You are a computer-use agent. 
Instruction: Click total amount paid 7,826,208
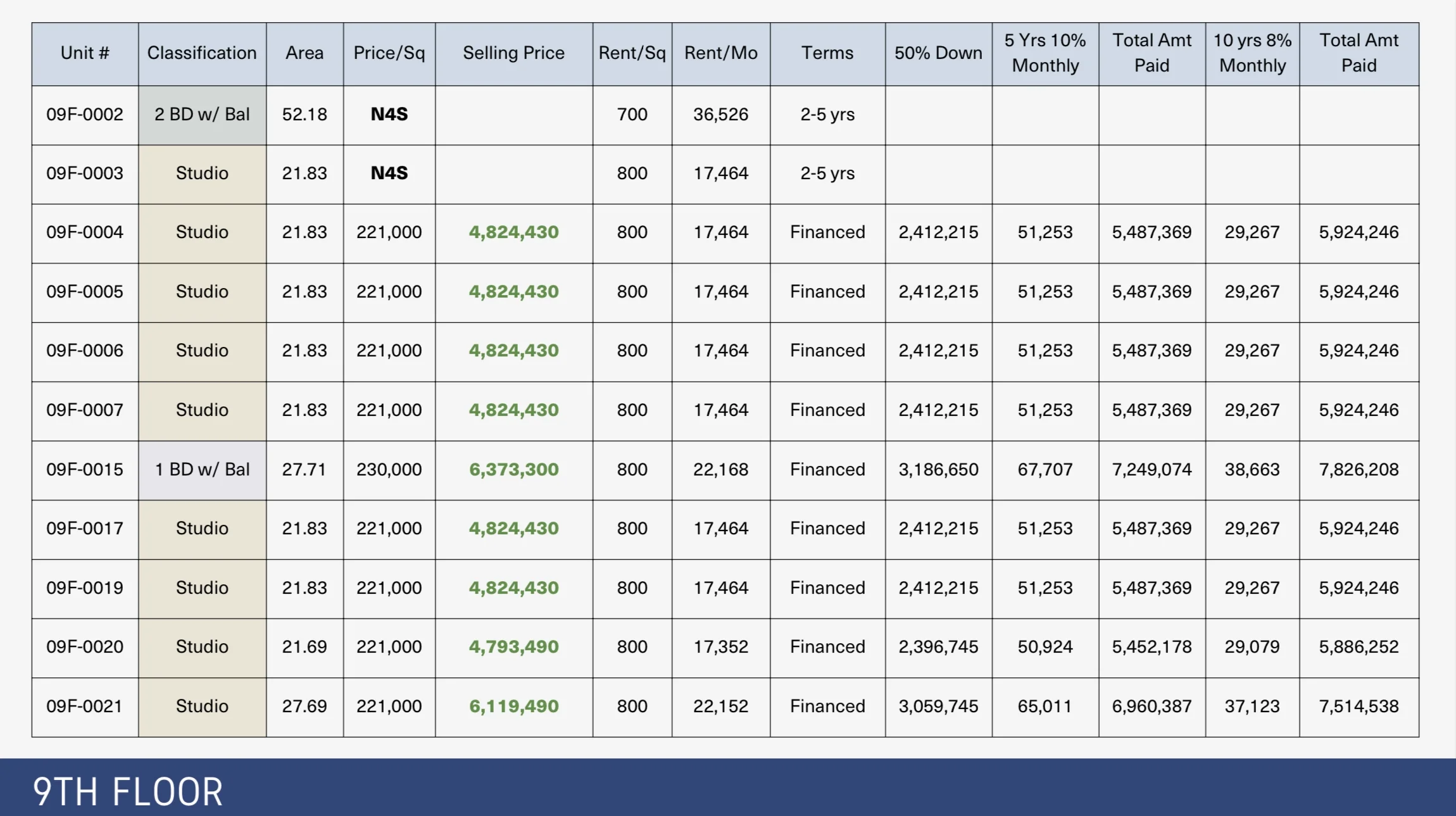pyautogui.click(x=1359, y=470)
